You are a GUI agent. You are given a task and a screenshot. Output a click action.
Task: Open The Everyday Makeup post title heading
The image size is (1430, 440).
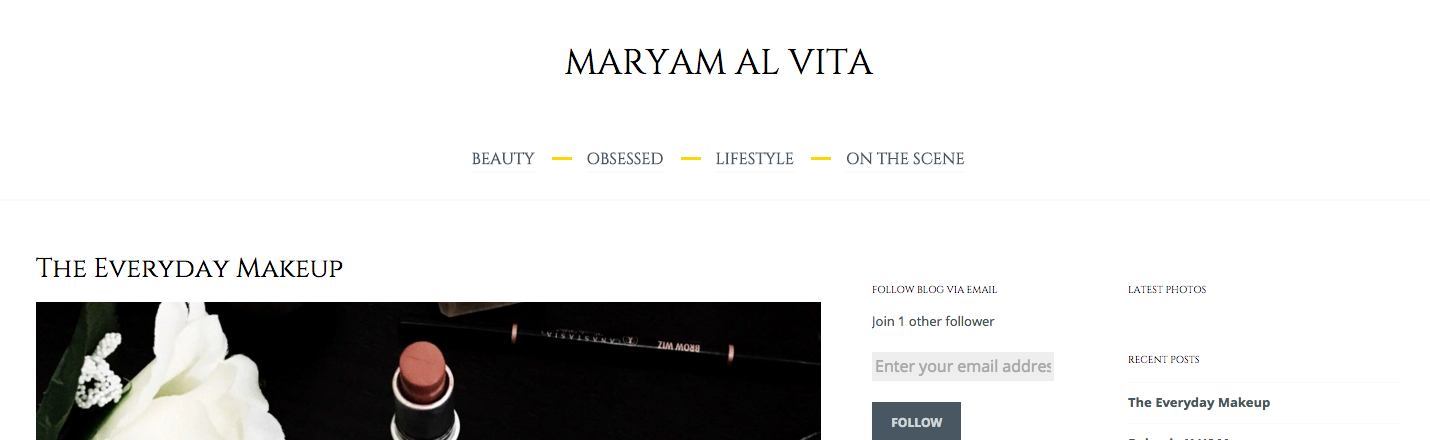[x=189, y=268]
